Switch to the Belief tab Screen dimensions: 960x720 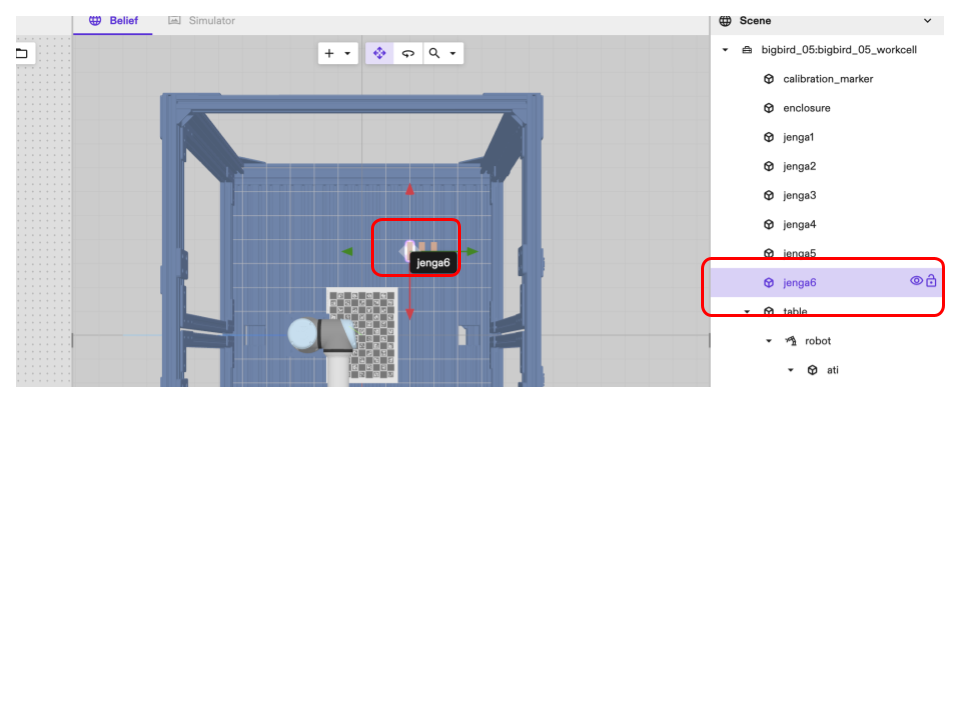(x=113, y=20)
